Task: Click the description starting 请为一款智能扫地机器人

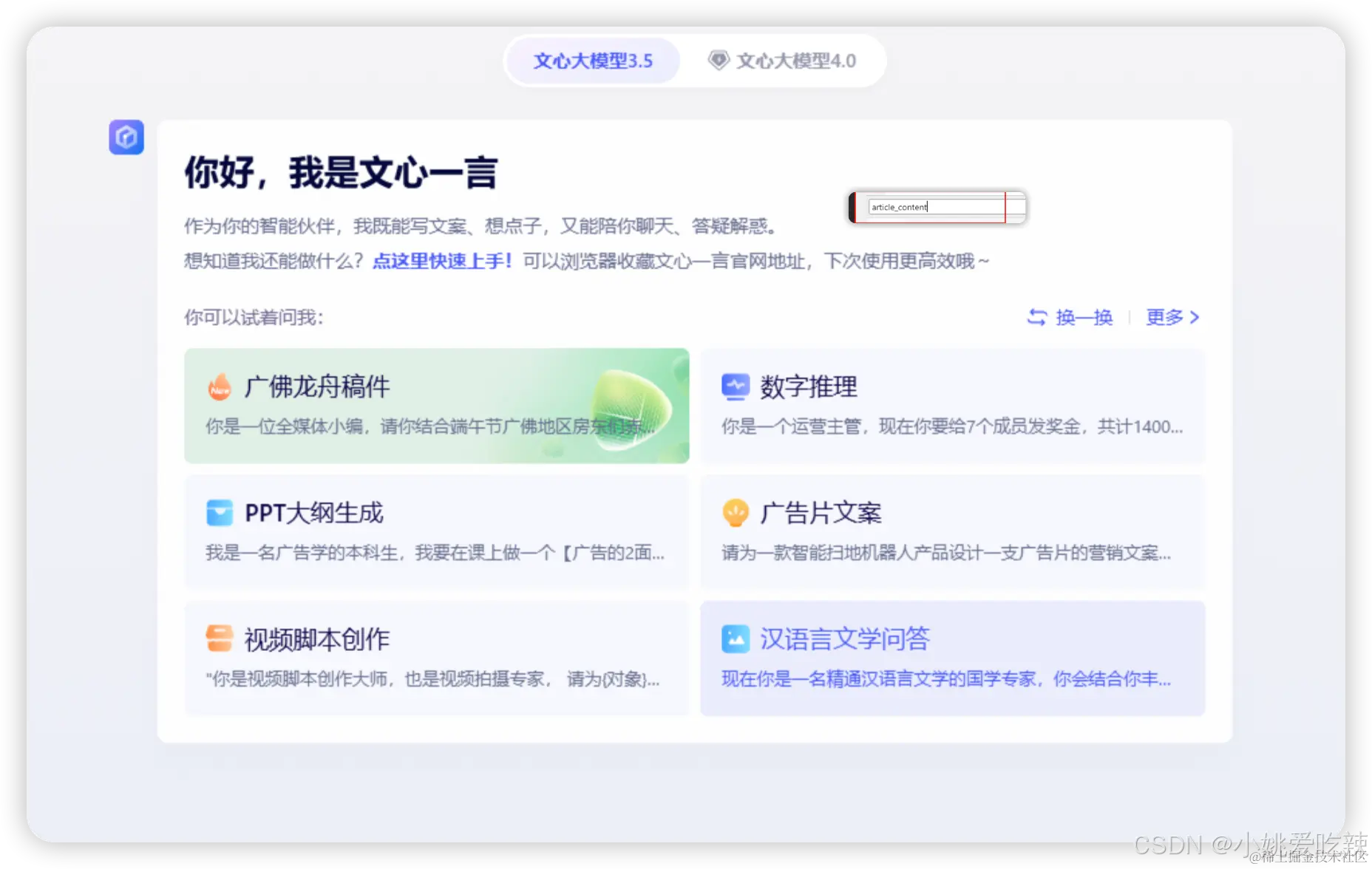Action: (946, 553)
